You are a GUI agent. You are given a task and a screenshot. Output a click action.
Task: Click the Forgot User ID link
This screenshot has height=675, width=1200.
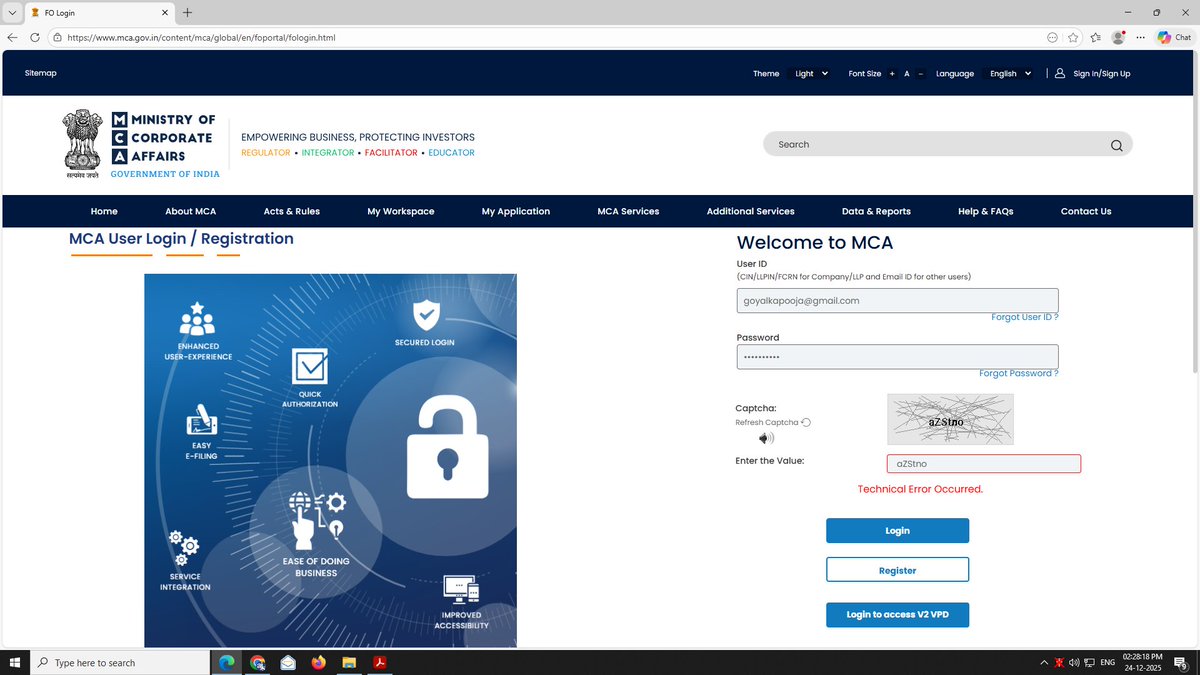click(x=1024, y=317)
